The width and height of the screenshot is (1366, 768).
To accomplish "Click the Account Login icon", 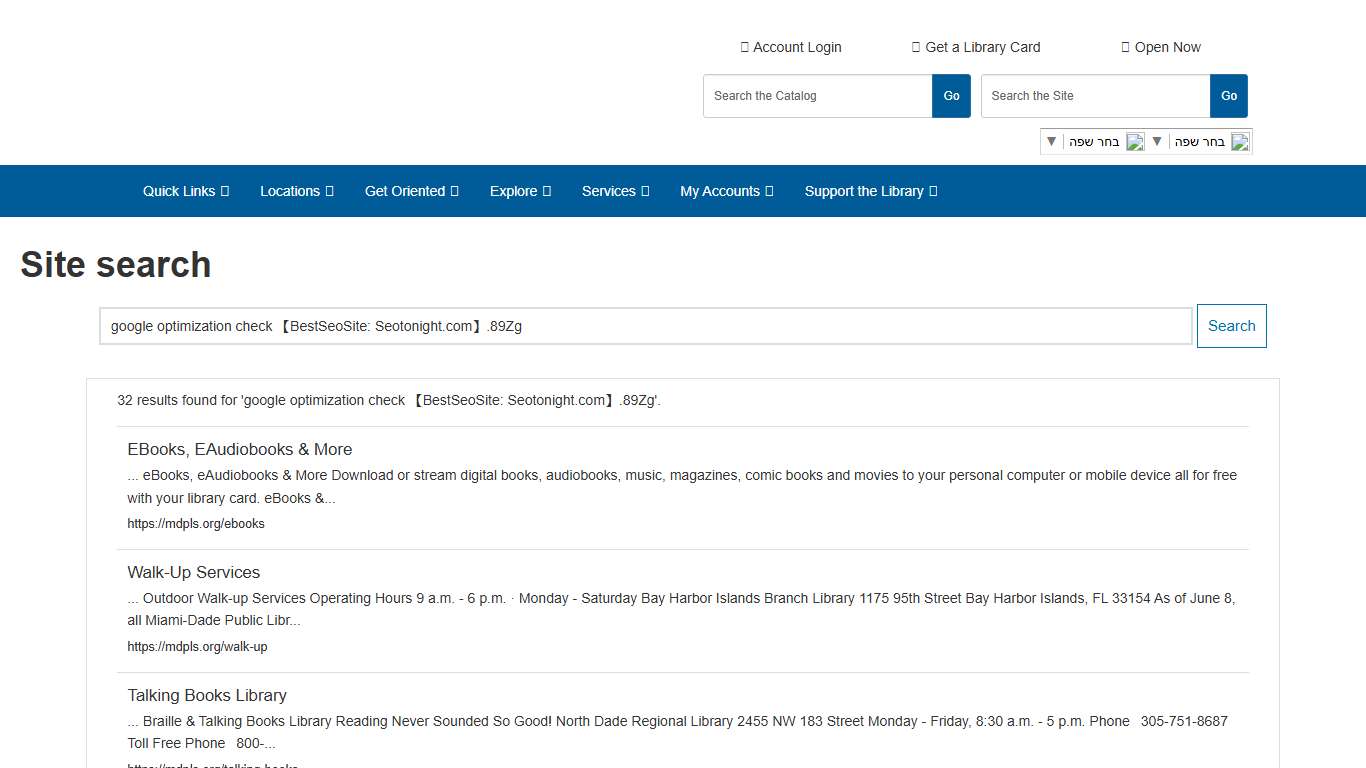I will [x=744, y=47].
